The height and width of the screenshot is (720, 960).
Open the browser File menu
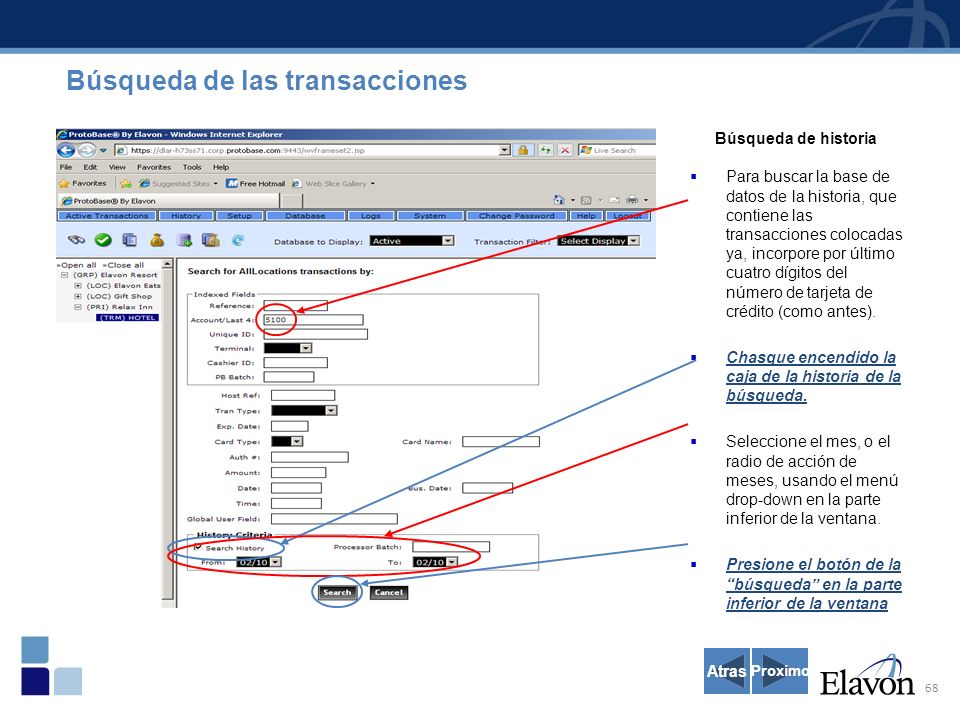66,167
